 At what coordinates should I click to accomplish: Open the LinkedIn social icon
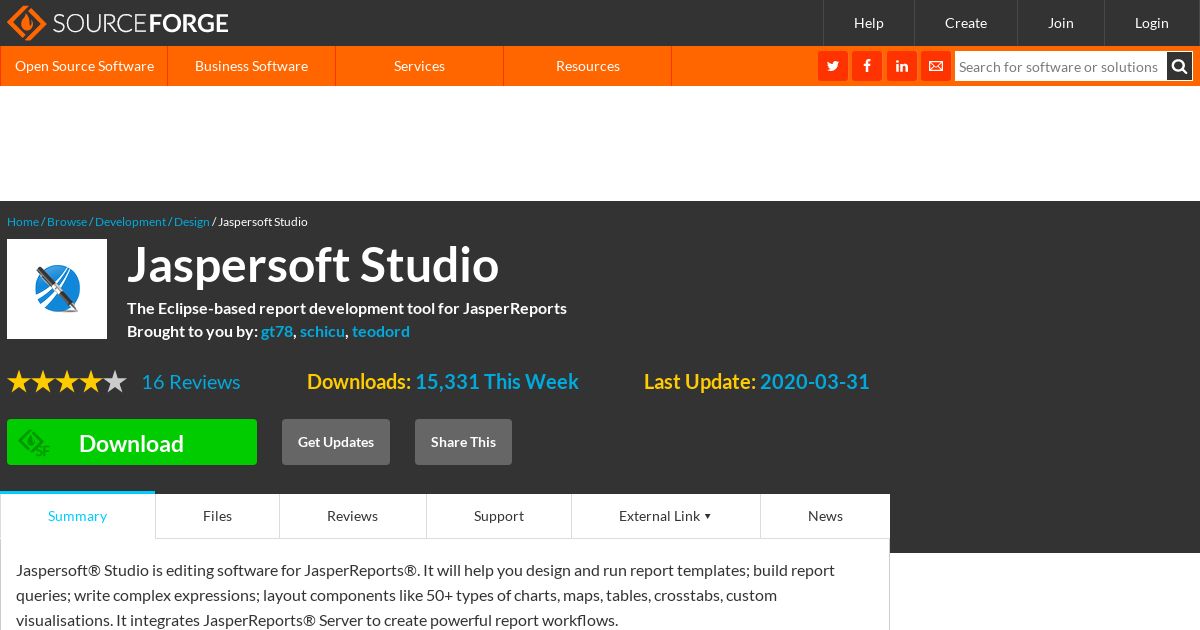[902, 66]
